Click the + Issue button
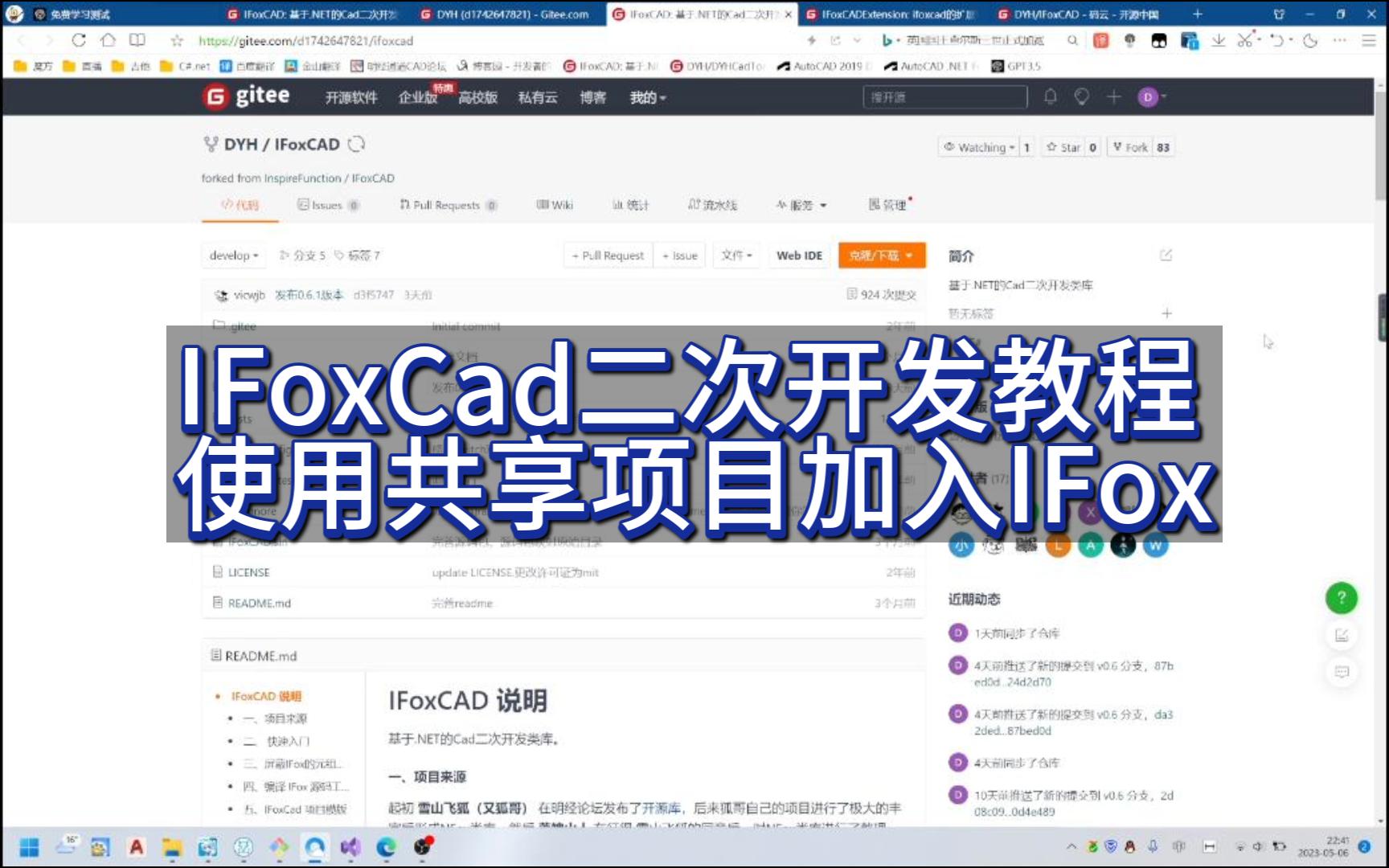This screenshot has width=1389, height=868. pos(679,256)
